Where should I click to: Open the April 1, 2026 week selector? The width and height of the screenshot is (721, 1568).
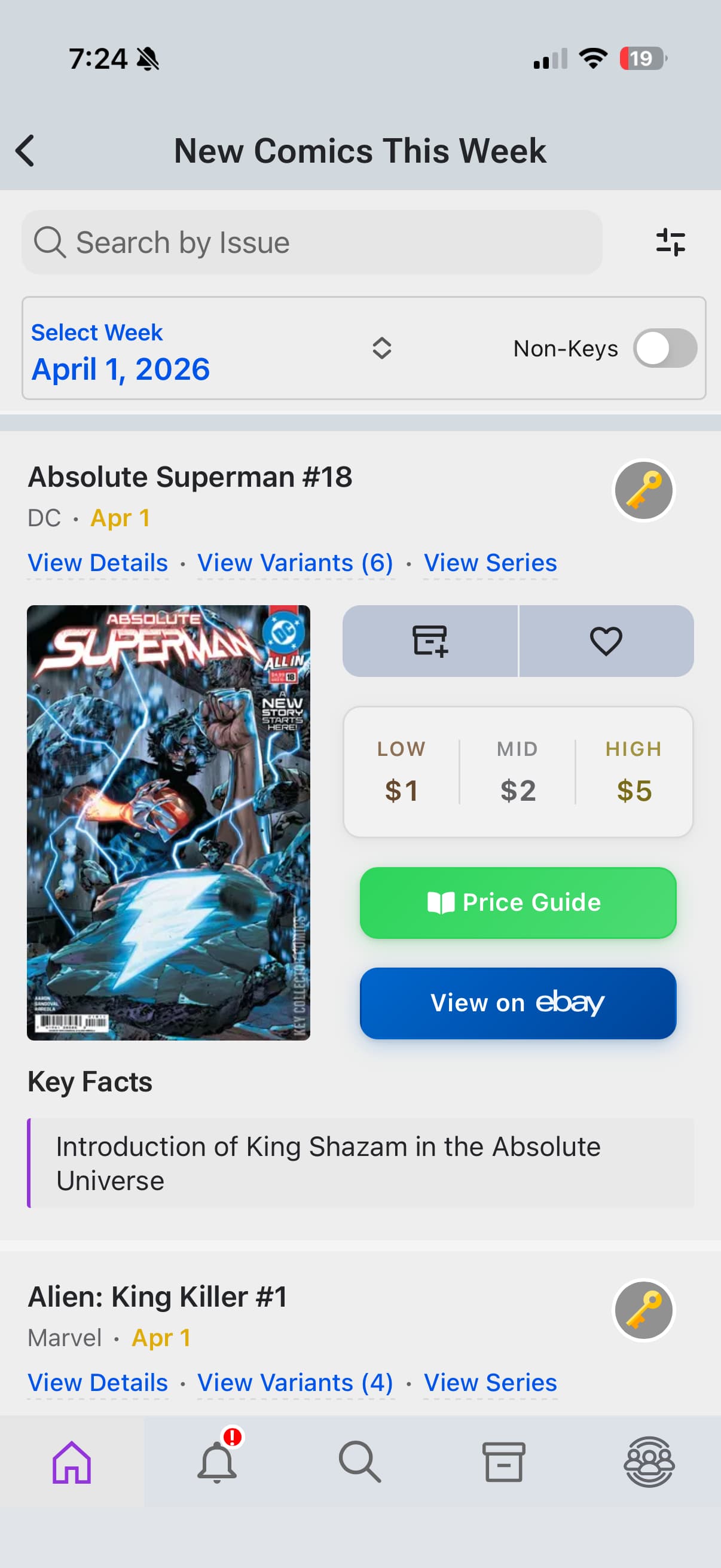click(x=121, y=369)
